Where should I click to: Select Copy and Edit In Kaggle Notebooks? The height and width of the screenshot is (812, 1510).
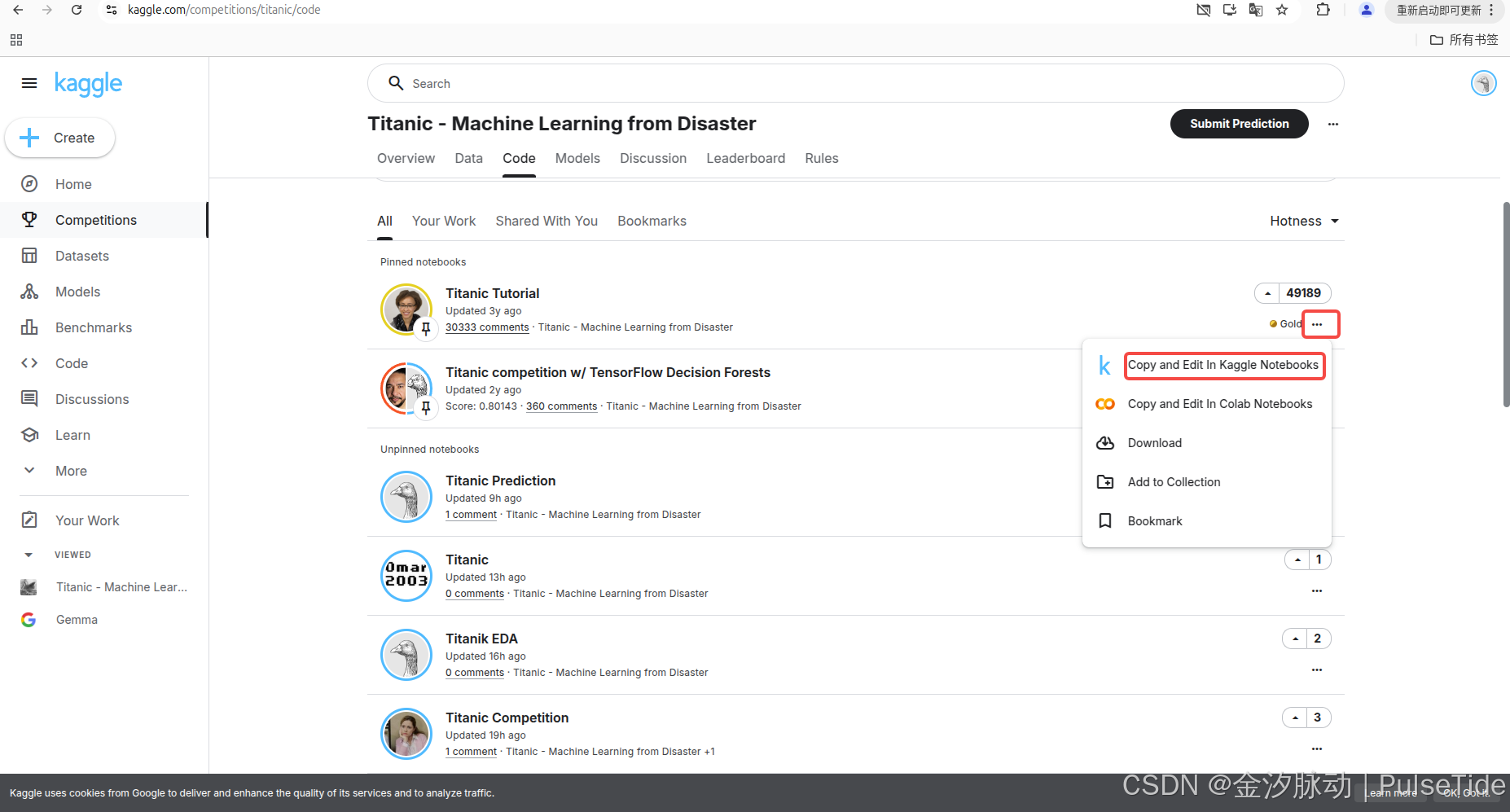tap(1222, 365)
